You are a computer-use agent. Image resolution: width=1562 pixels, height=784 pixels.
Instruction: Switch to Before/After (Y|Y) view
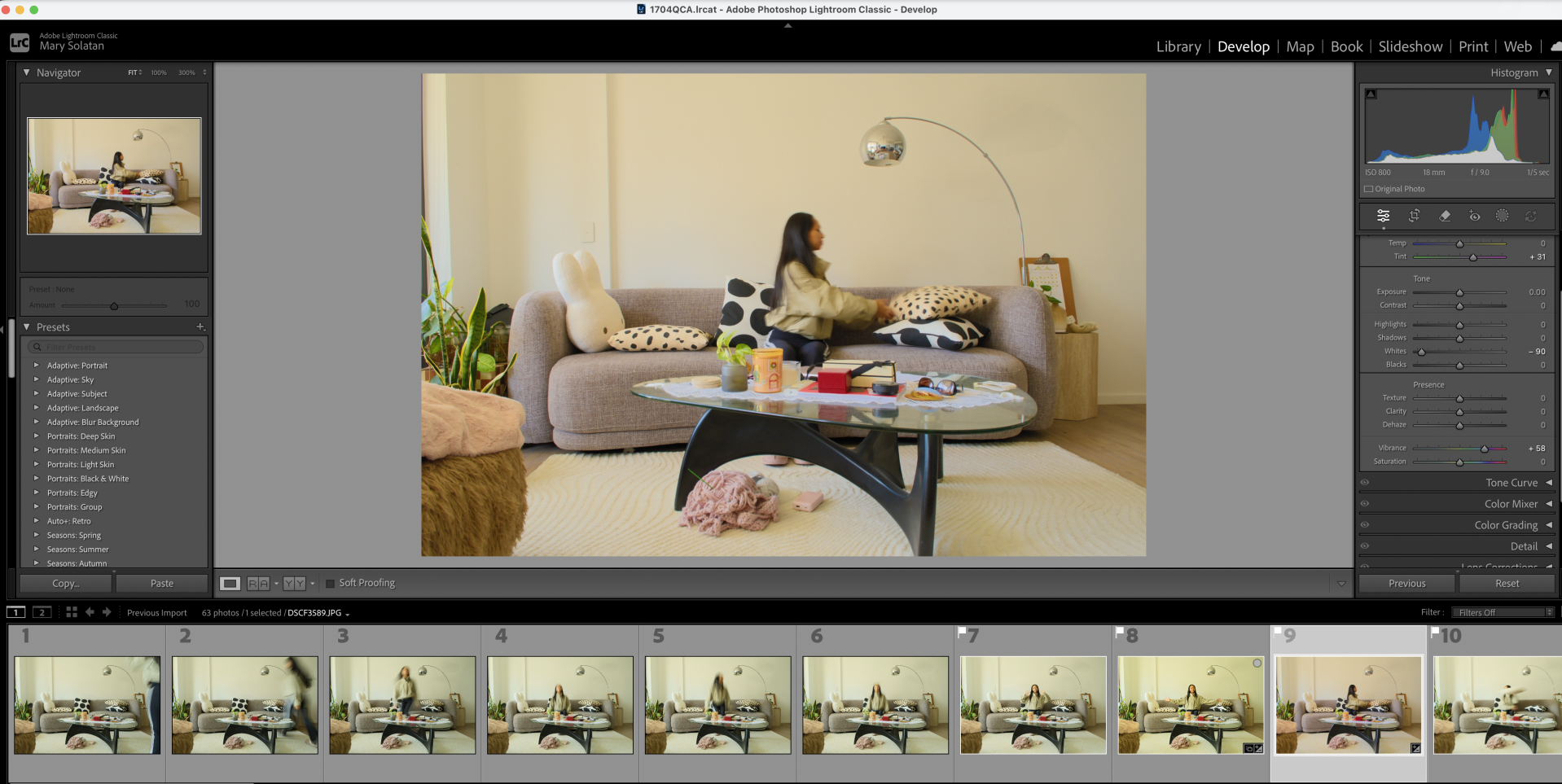click(294, 584)
